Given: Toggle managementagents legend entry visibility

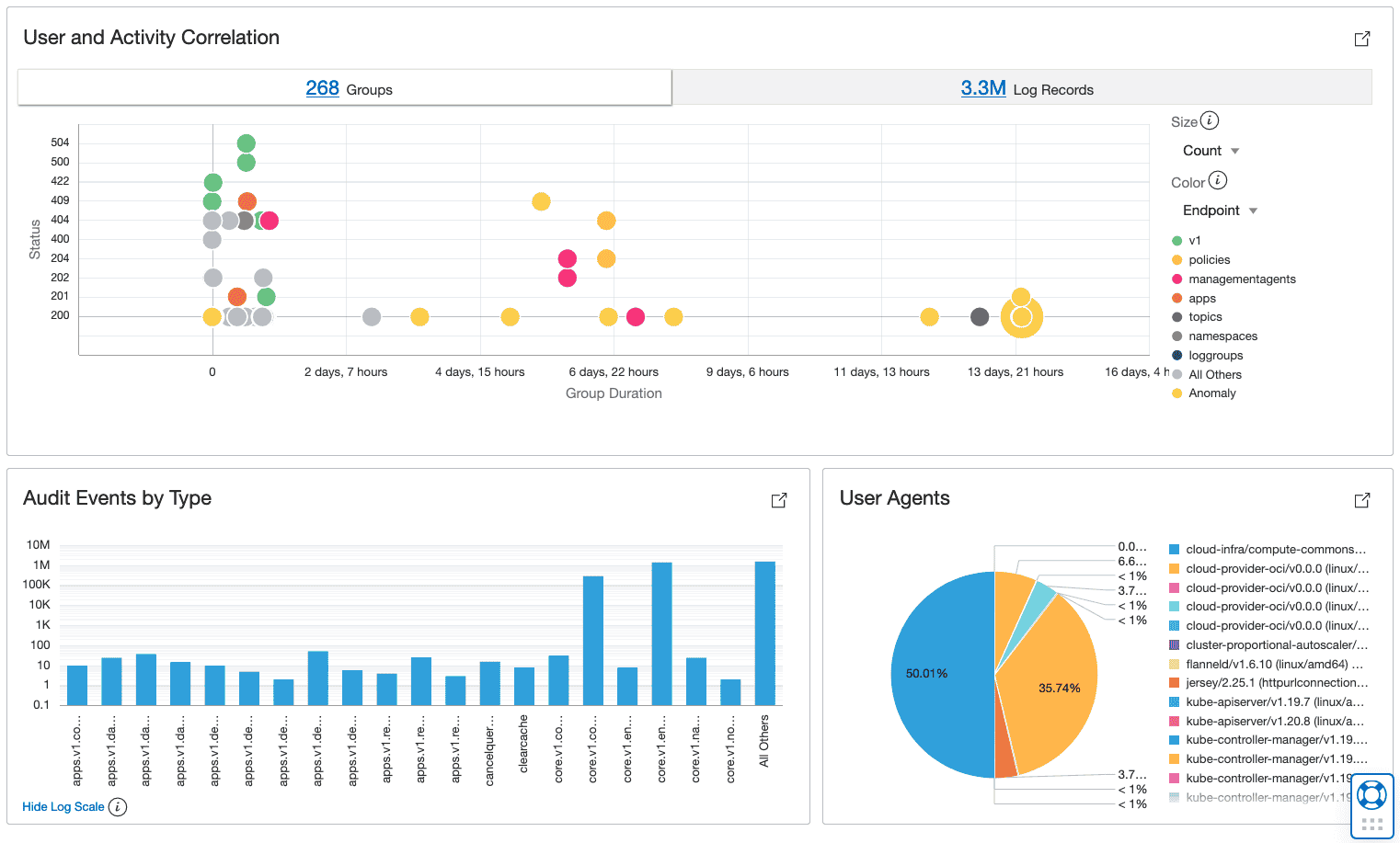Looking at the screenshot, I should (1241, 279).
